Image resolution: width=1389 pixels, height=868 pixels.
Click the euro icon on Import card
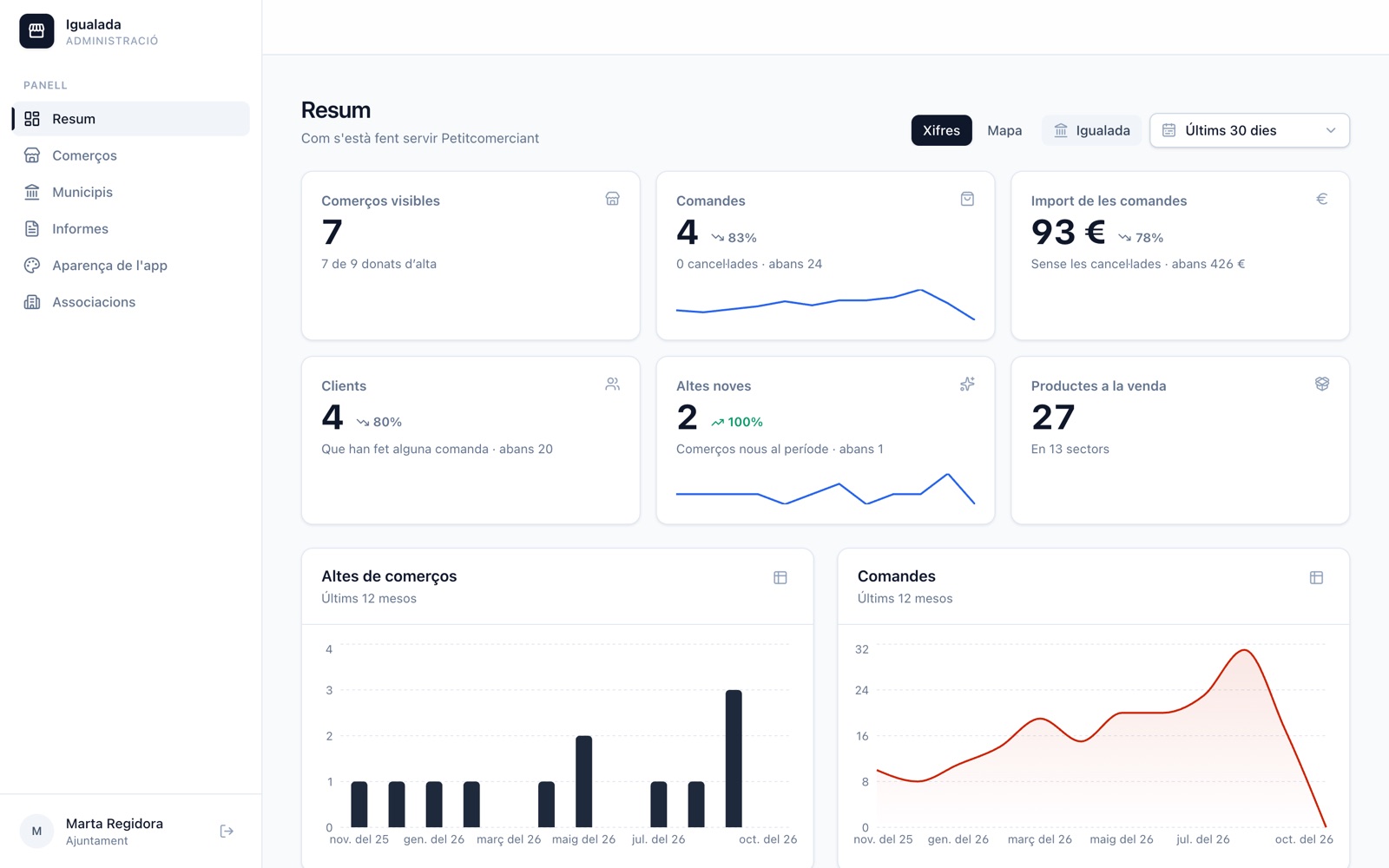[1322, 199]
